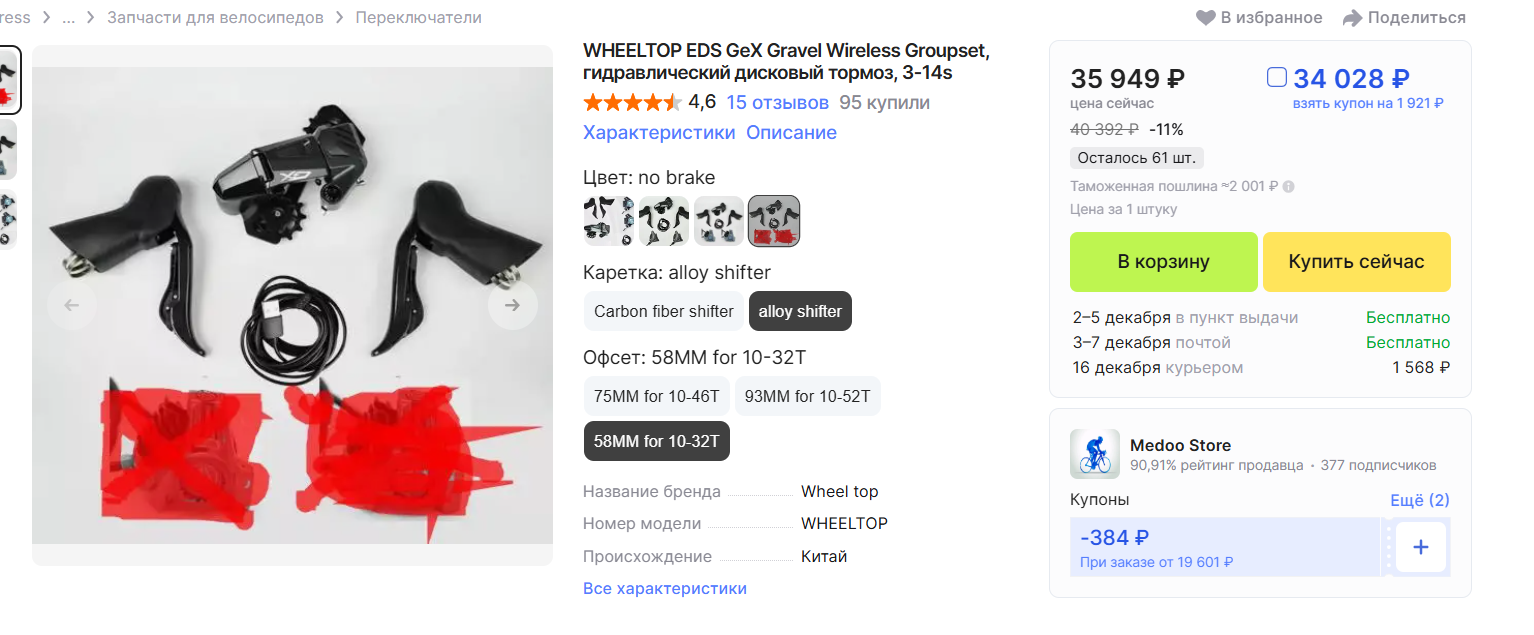
Task: Expand the breadcrumb ellipsis
Action: (69, 18)
